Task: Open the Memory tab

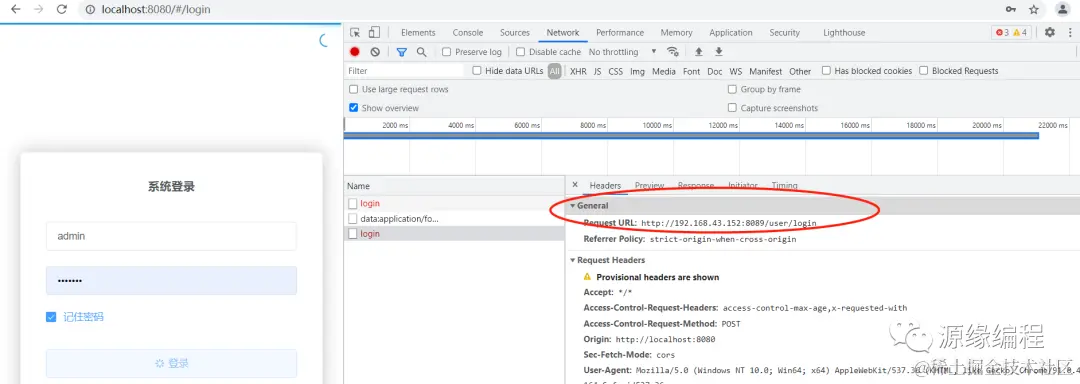Action: pyautogui.click(x=676, y=32)
